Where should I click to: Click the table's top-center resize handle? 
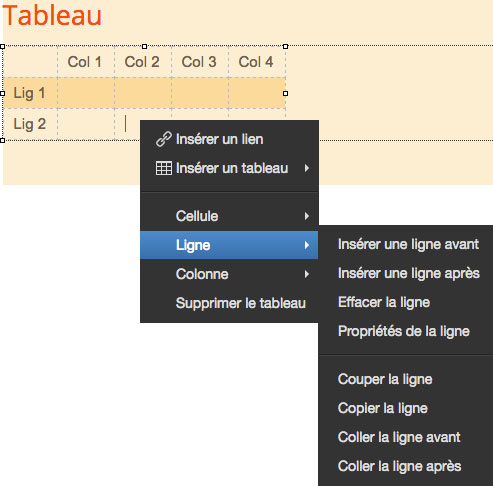pyautogui.click(x=144, y=46)
